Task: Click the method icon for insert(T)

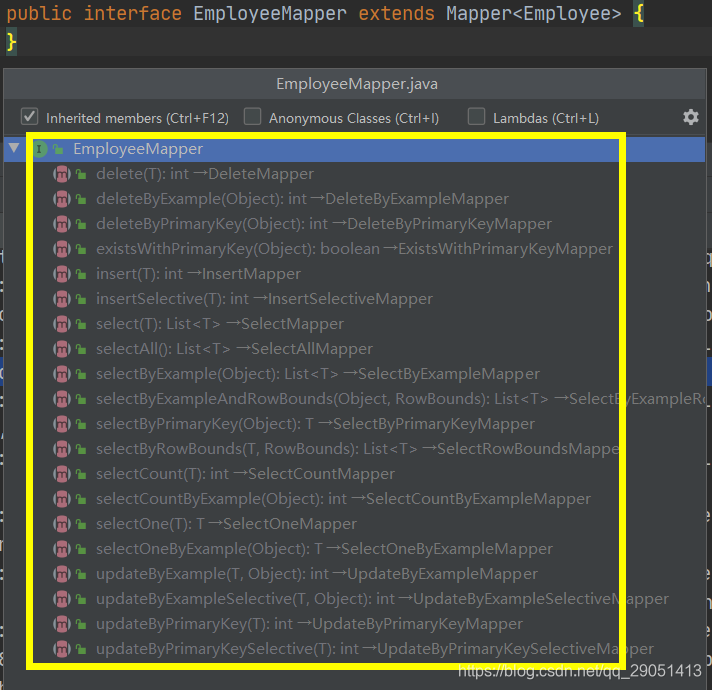Action: click(62, 274)
